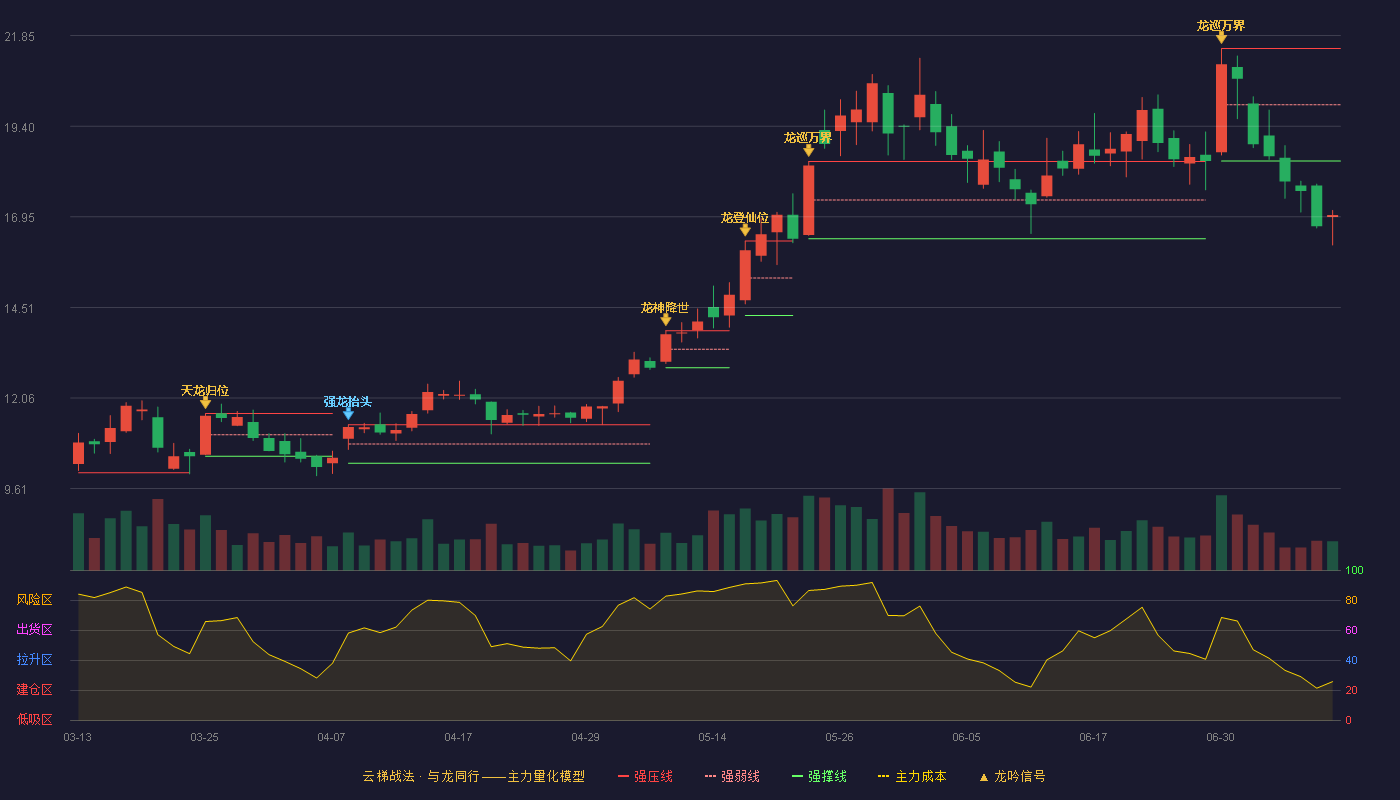Click the 06-05 date label
Viewport: 1400px width, 800px height.
click(x=966, y=737)
